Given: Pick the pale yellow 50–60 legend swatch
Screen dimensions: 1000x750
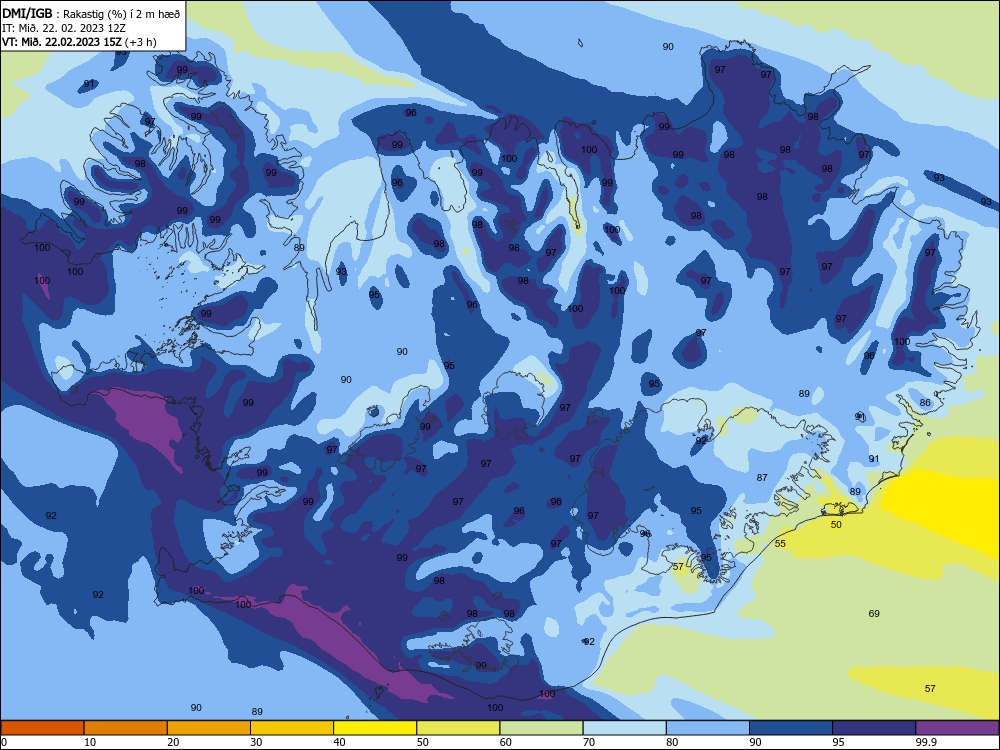Looking at the screenshot, I should point(458,728).
